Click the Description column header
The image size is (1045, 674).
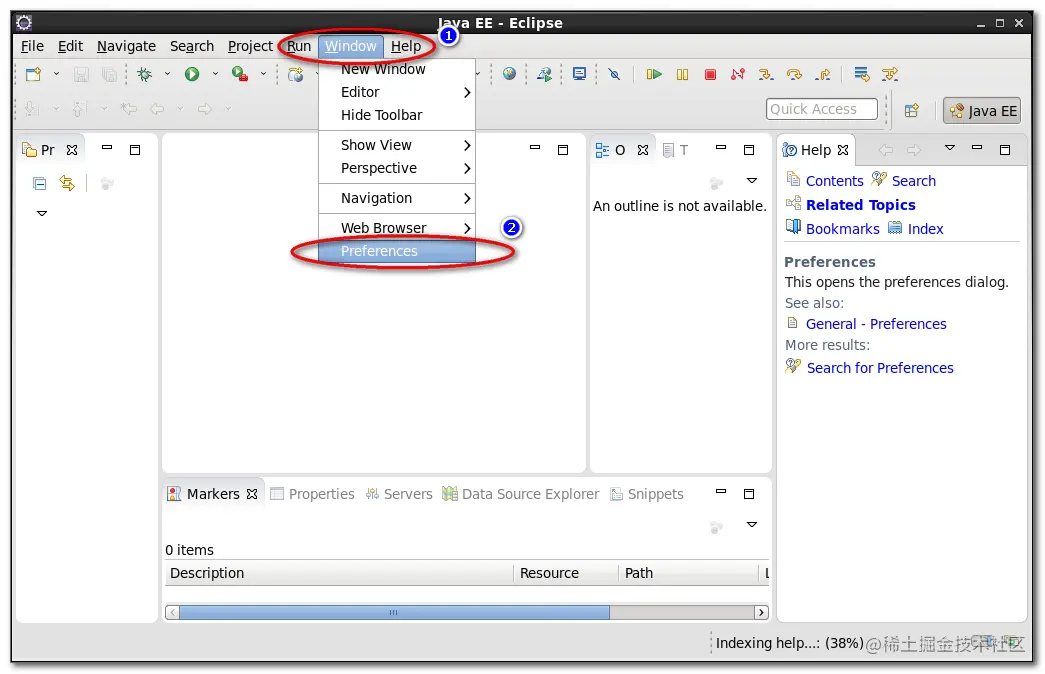click(339, 573)
